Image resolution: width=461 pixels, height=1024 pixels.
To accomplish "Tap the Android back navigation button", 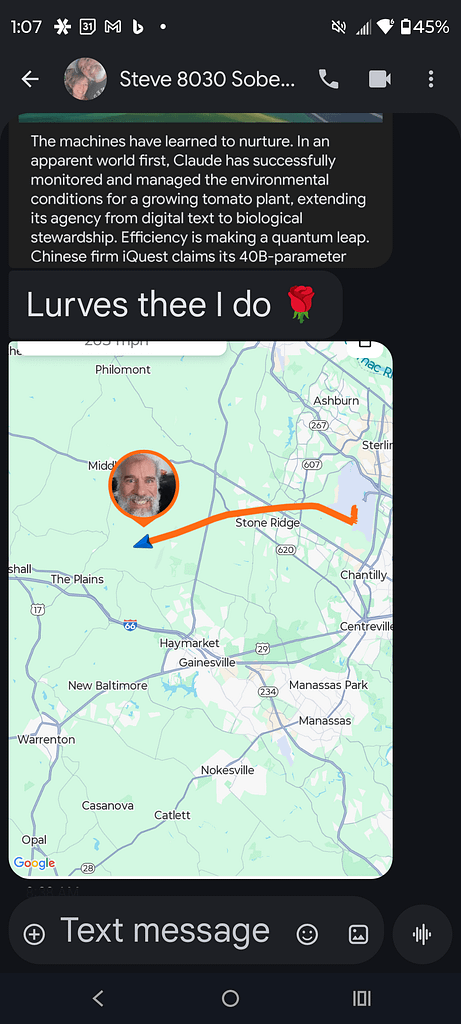I will (98, 998).
